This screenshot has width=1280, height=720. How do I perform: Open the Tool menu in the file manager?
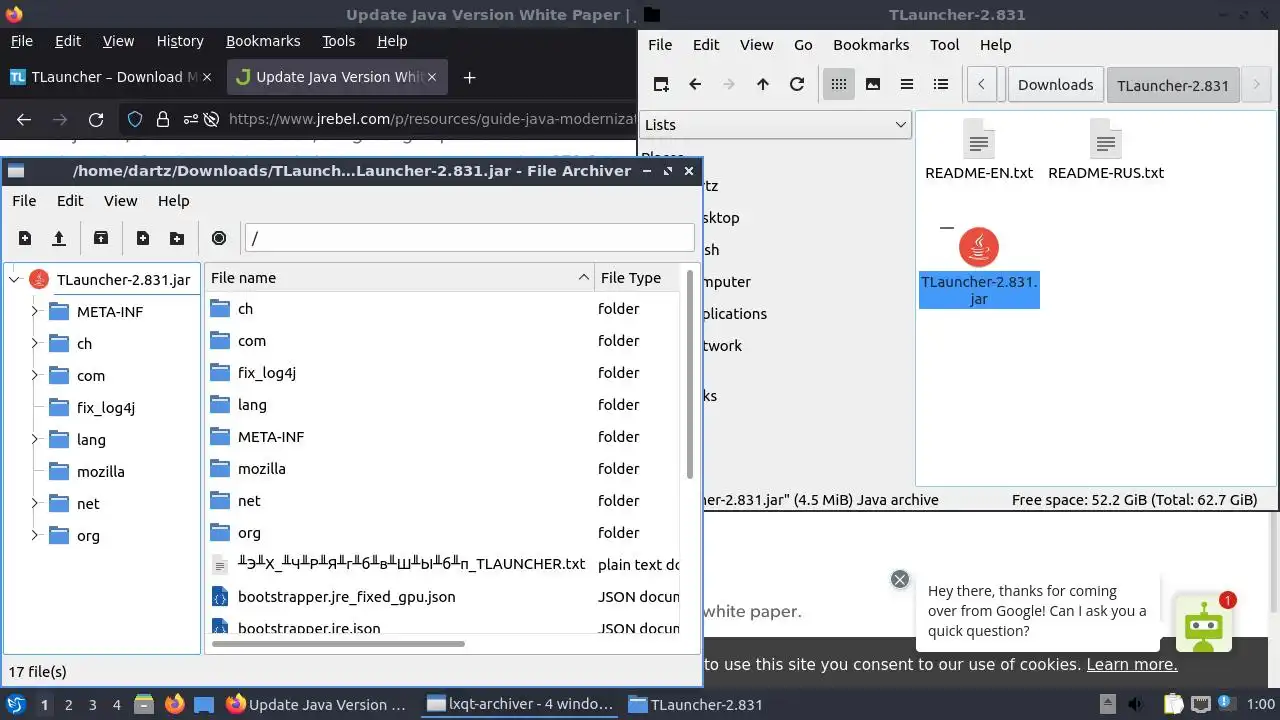coord(945,45)
